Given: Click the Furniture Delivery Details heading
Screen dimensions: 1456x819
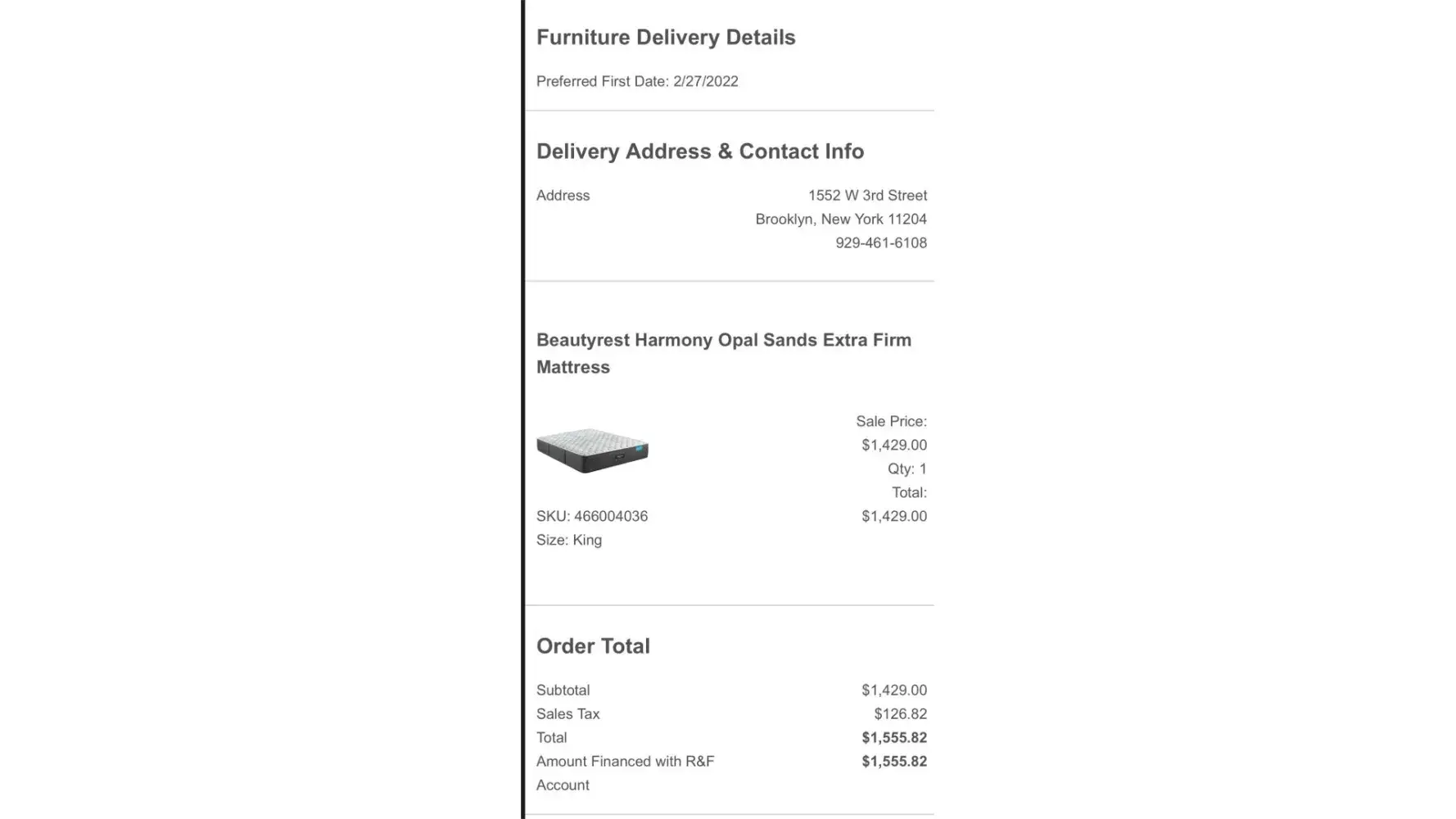Looking at the screenshot, I should (665, 38).
